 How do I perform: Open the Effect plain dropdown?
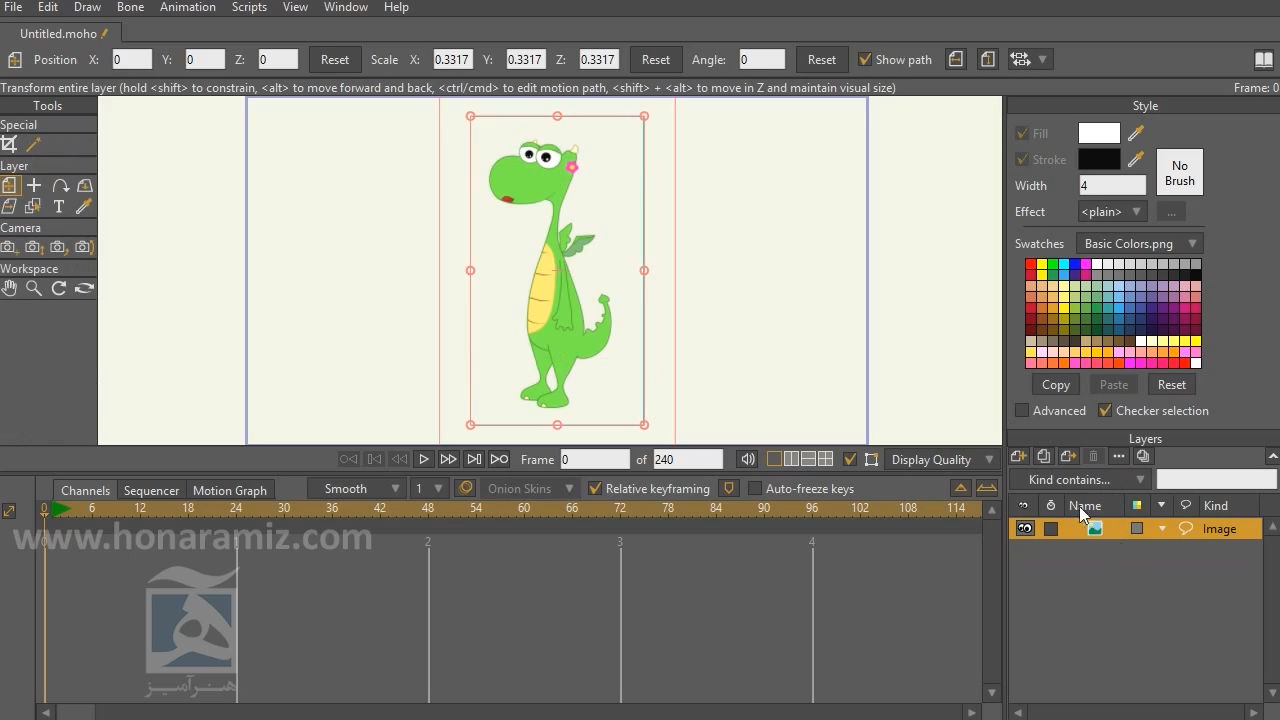tap(1112, 212)
